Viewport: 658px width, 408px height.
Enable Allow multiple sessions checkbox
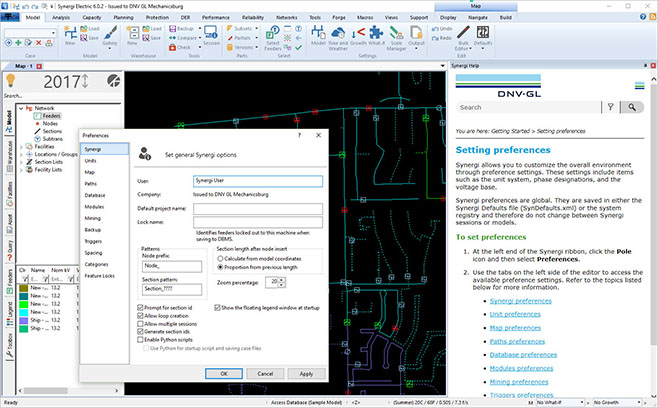(x=141, y=324)
